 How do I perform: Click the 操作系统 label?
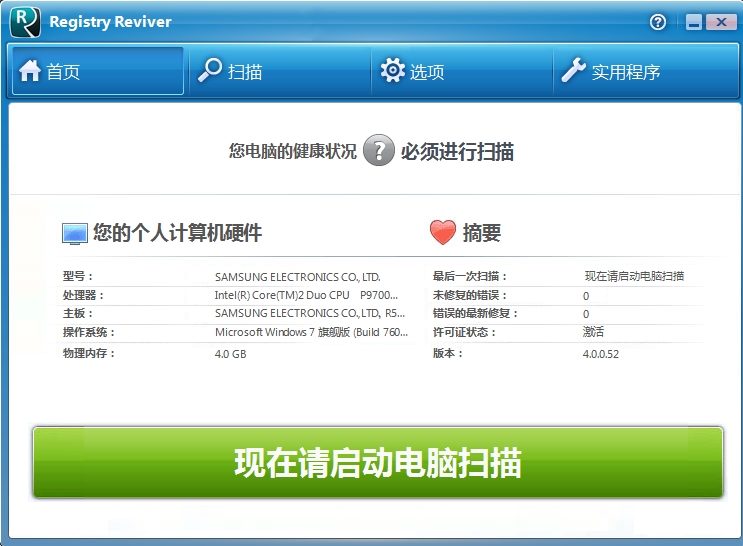89,332
